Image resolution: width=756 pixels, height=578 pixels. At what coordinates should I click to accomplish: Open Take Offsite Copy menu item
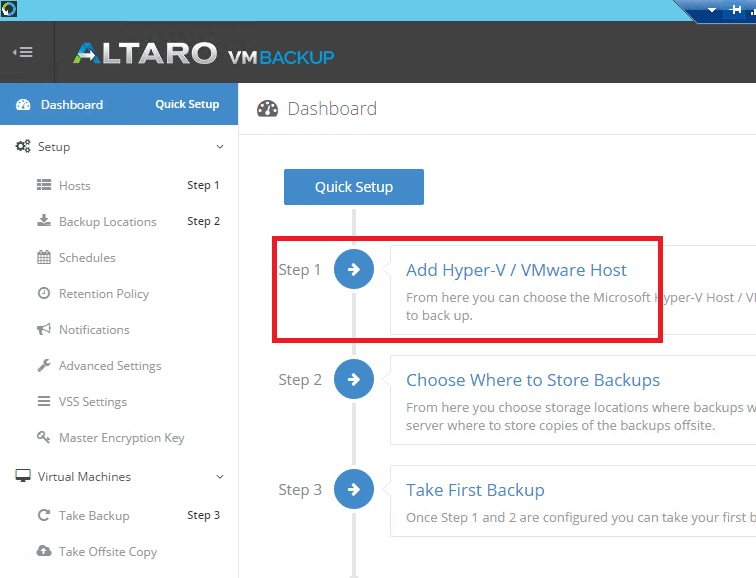pos(108,551)
